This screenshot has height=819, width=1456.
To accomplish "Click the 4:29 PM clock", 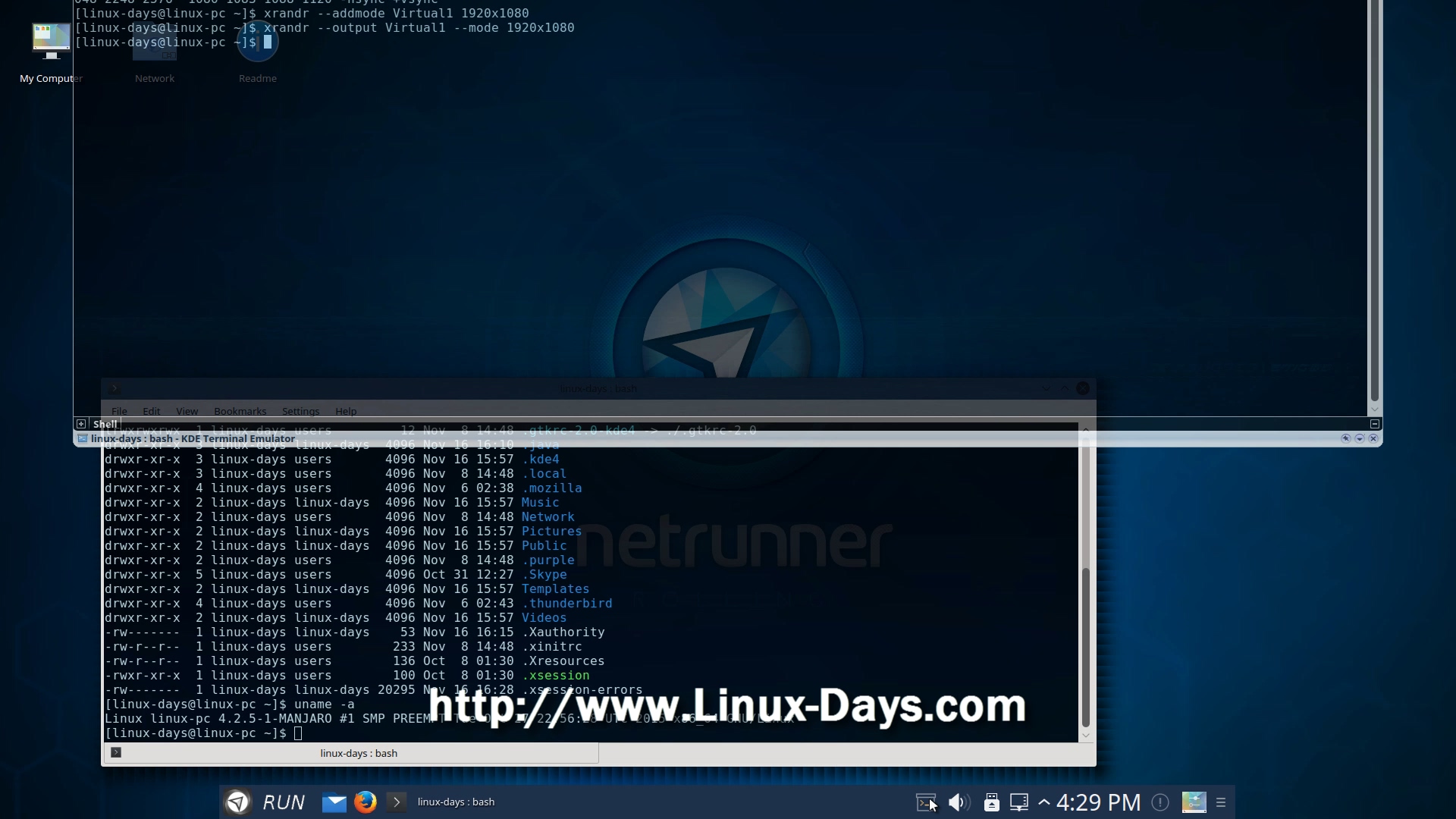I will [x=1098, y=802].
